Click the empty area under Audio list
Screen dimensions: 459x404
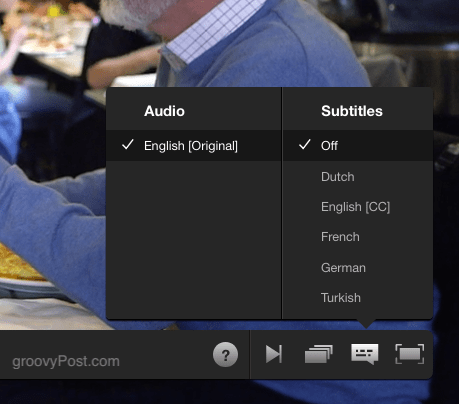click(194, 240)
